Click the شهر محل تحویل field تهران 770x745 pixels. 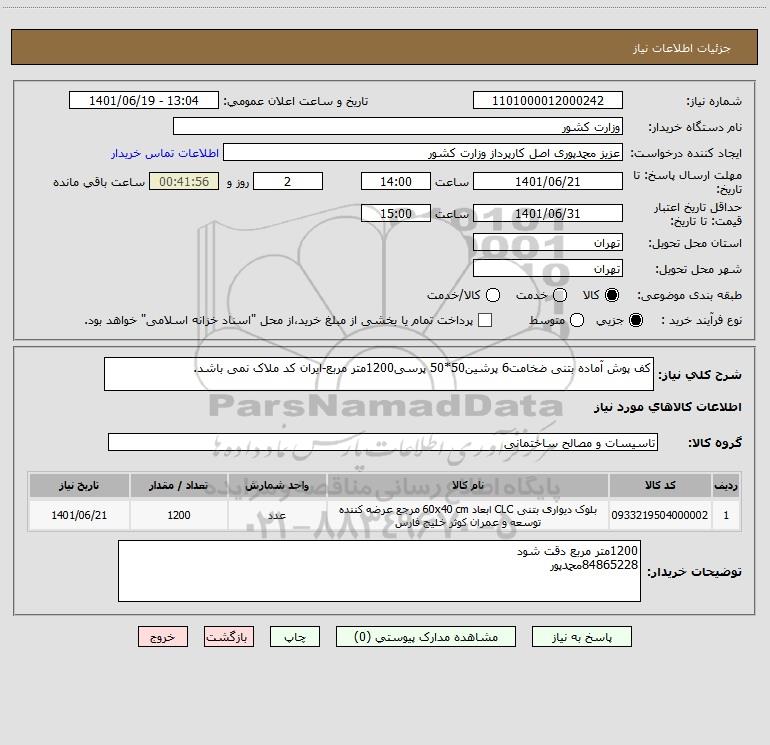coord(548,269)
